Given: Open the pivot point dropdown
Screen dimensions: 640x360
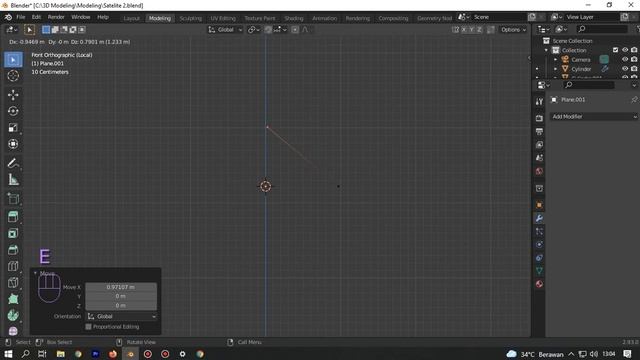Looking at the screenshot, I should (253, 29).
